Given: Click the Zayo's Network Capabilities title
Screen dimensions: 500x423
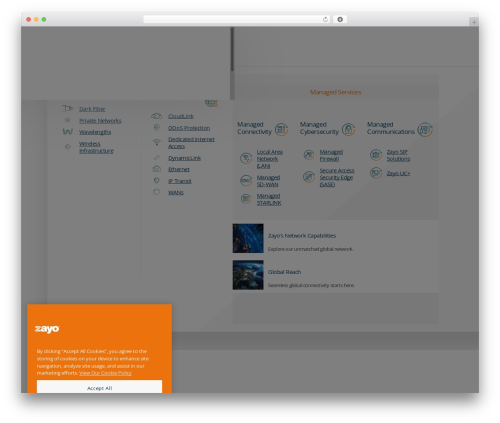Looking at the screenshot, I should click(x=302, y=236).
